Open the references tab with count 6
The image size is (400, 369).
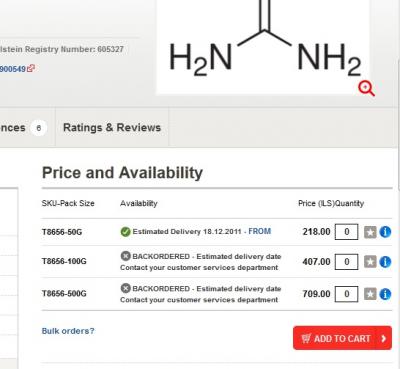tap(23, 127)
